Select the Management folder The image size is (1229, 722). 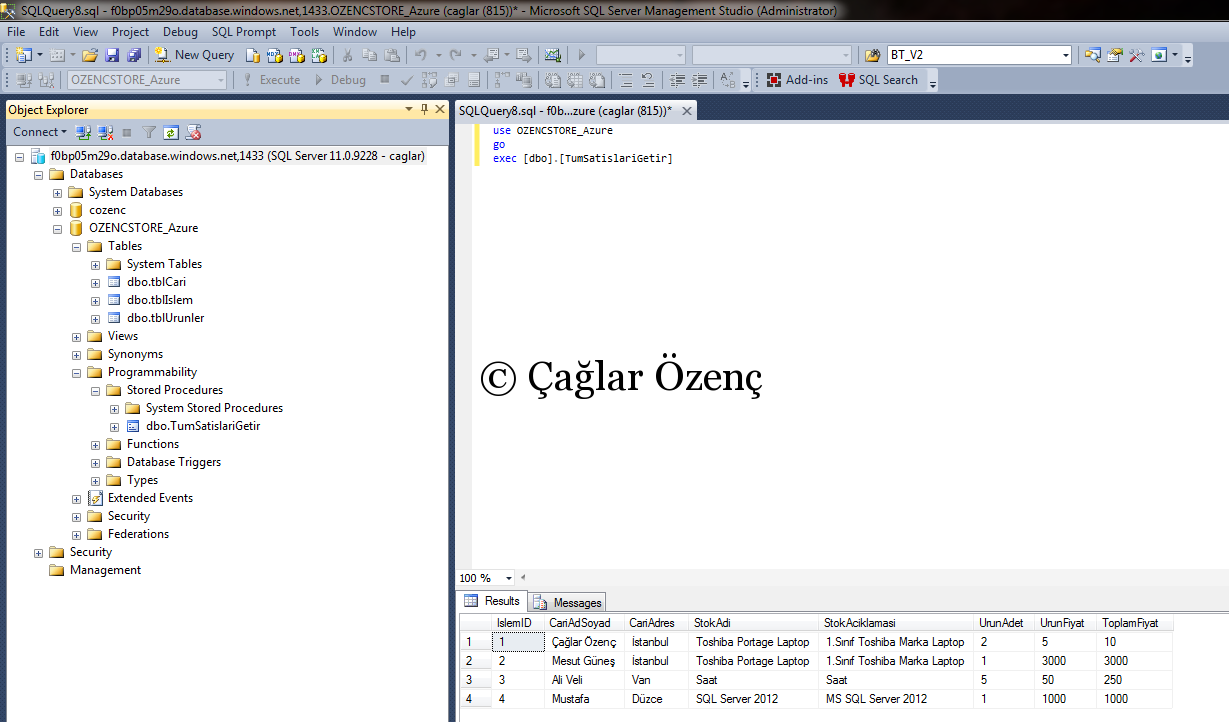pyautogui.click(x=105, y=570)
